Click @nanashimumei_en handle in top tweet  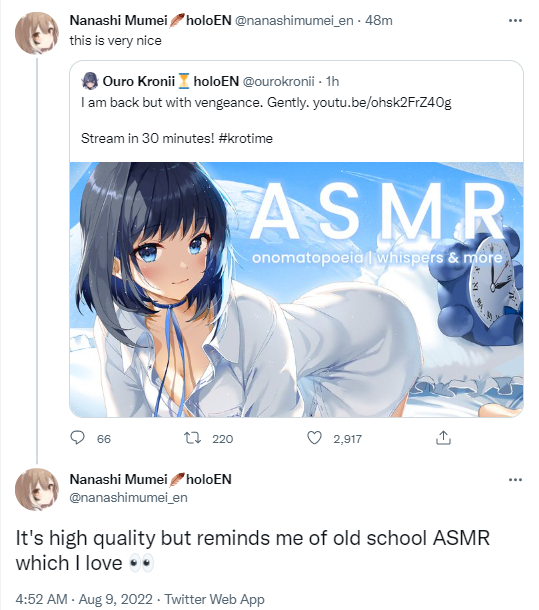[294, 21]
